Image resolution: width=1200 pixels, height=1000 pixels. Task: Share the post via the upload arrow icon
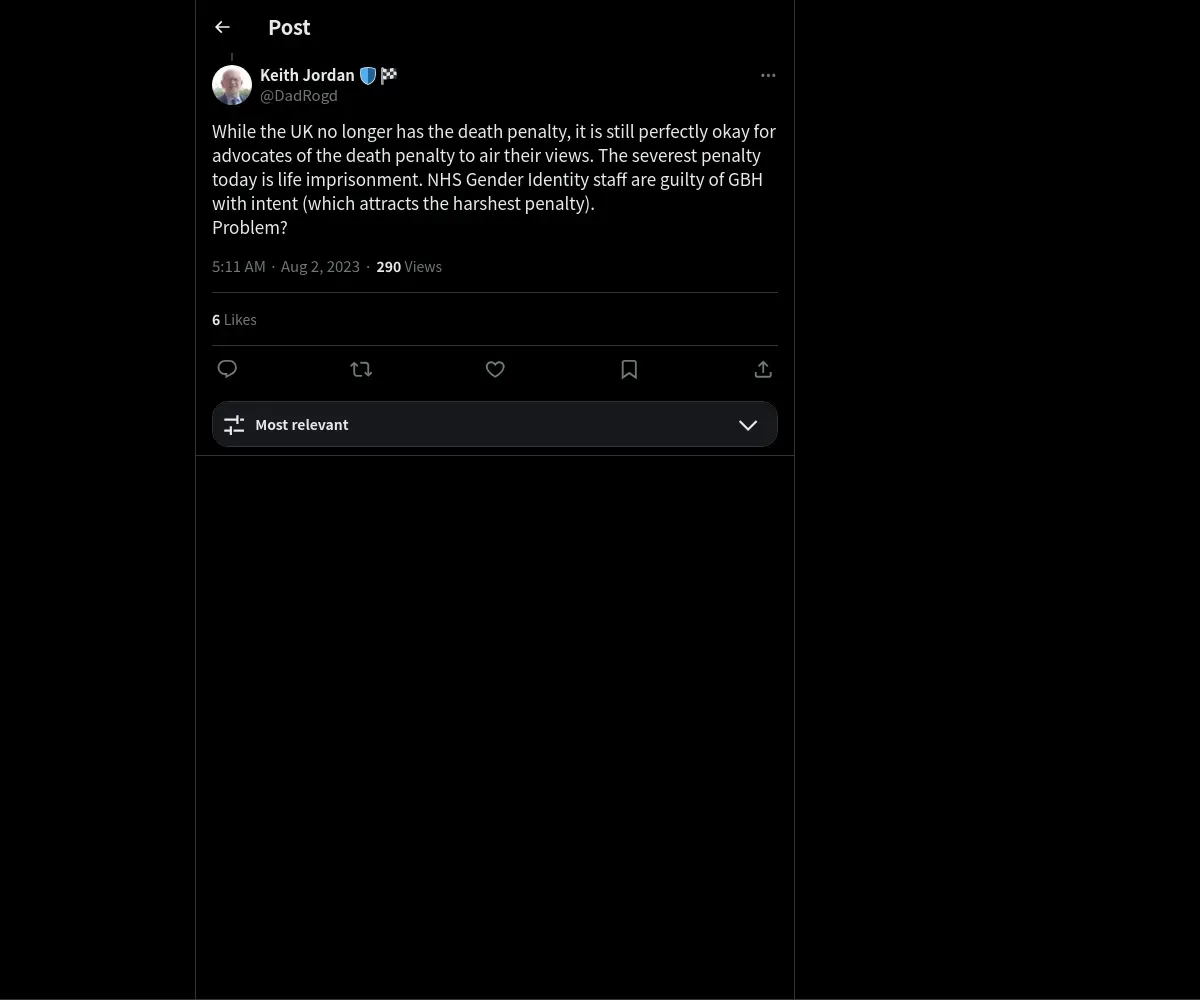tap(763, 369)
